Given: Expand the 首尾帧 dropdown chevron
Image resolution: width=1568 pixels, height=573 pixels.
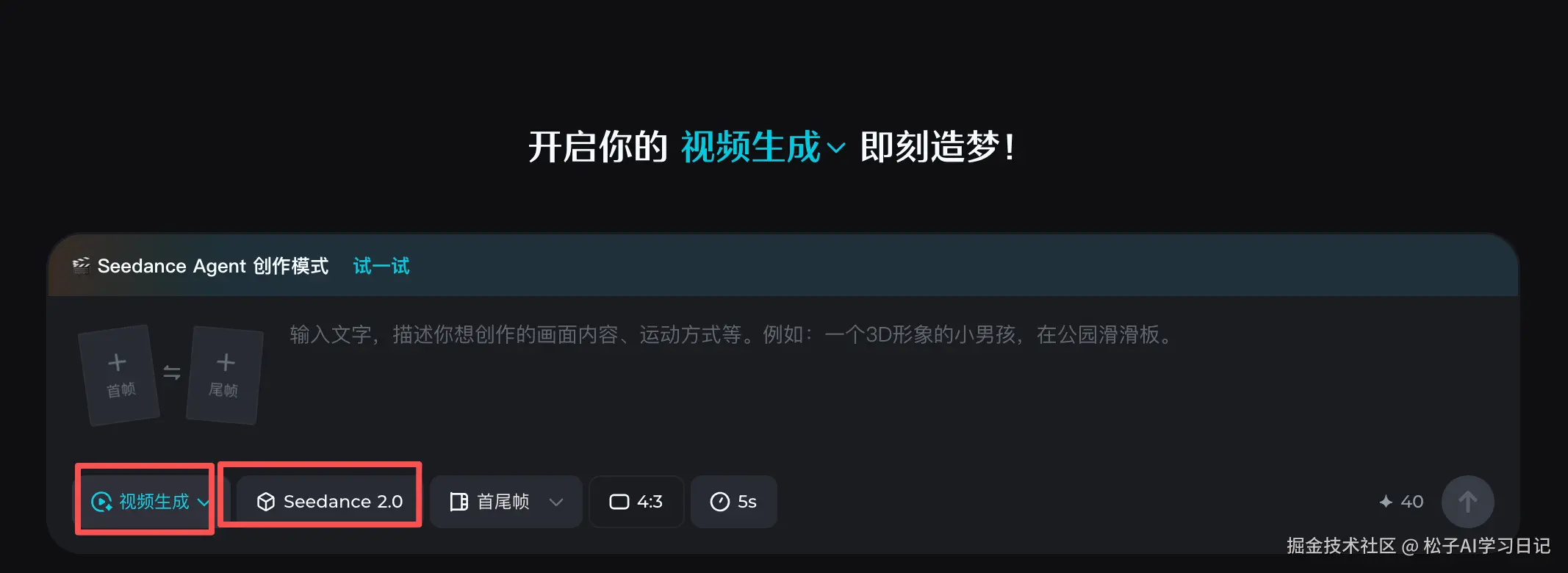Looking at the screenshot, I should coord(556,502).
